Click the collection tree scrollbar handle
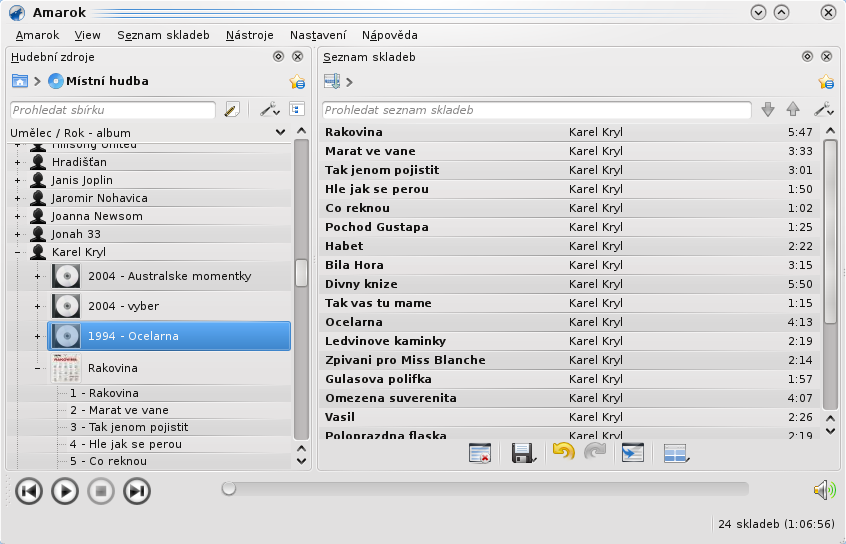The height and width of the screenshot is (544, 846). pos(302,273)
